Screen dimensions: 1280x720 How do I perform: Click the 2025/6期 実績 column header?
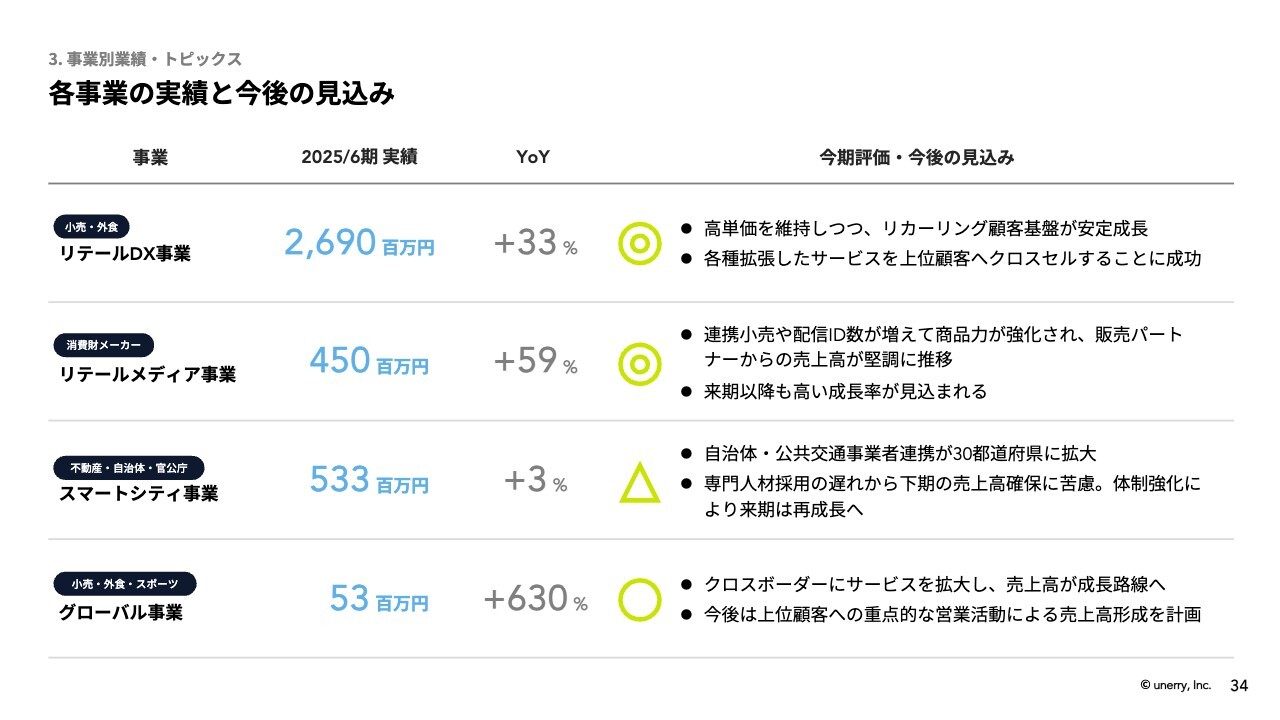[x=359, y=157]
